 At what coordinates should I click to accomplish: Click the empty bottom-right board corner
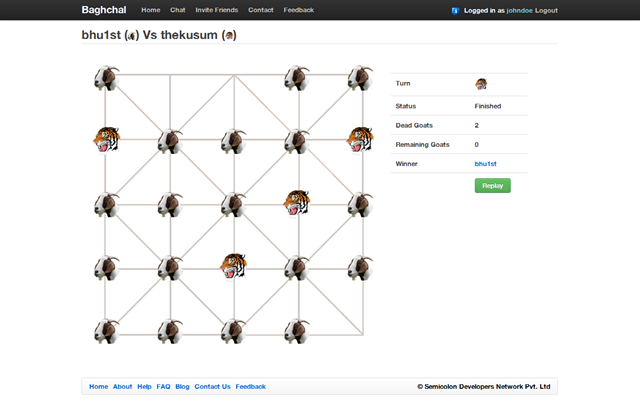[362, 335]
